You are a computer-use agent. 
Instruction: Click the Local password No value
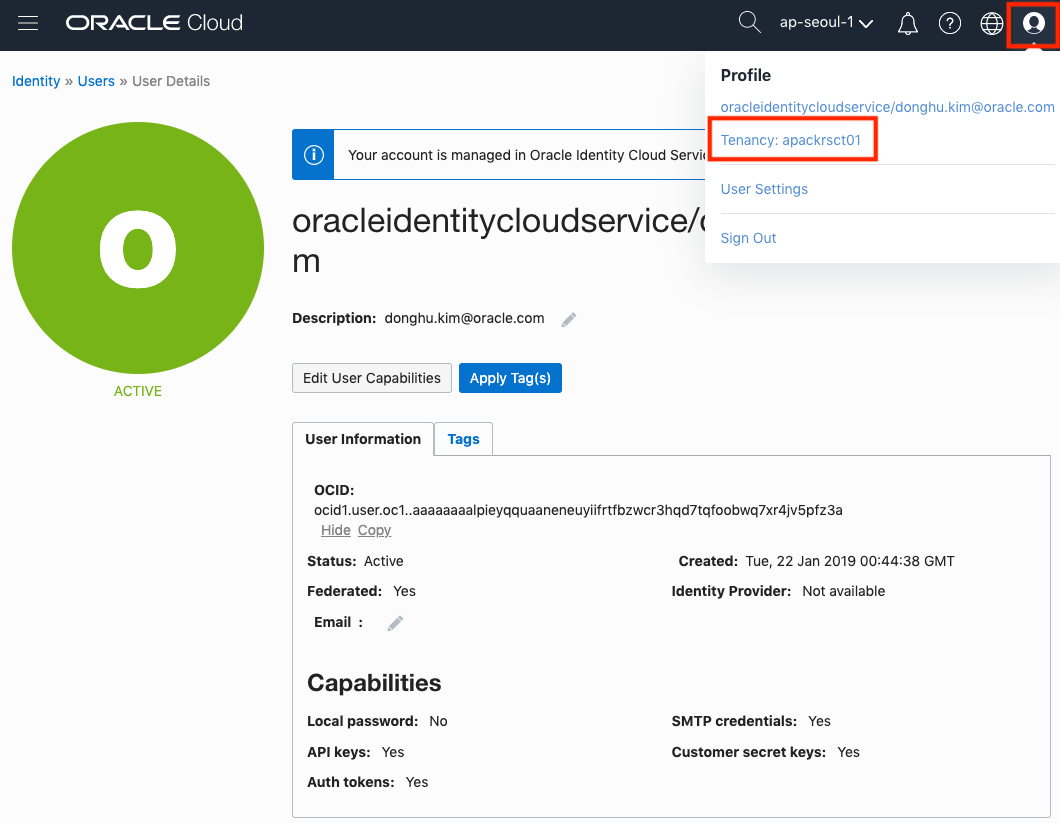point(438,721)
